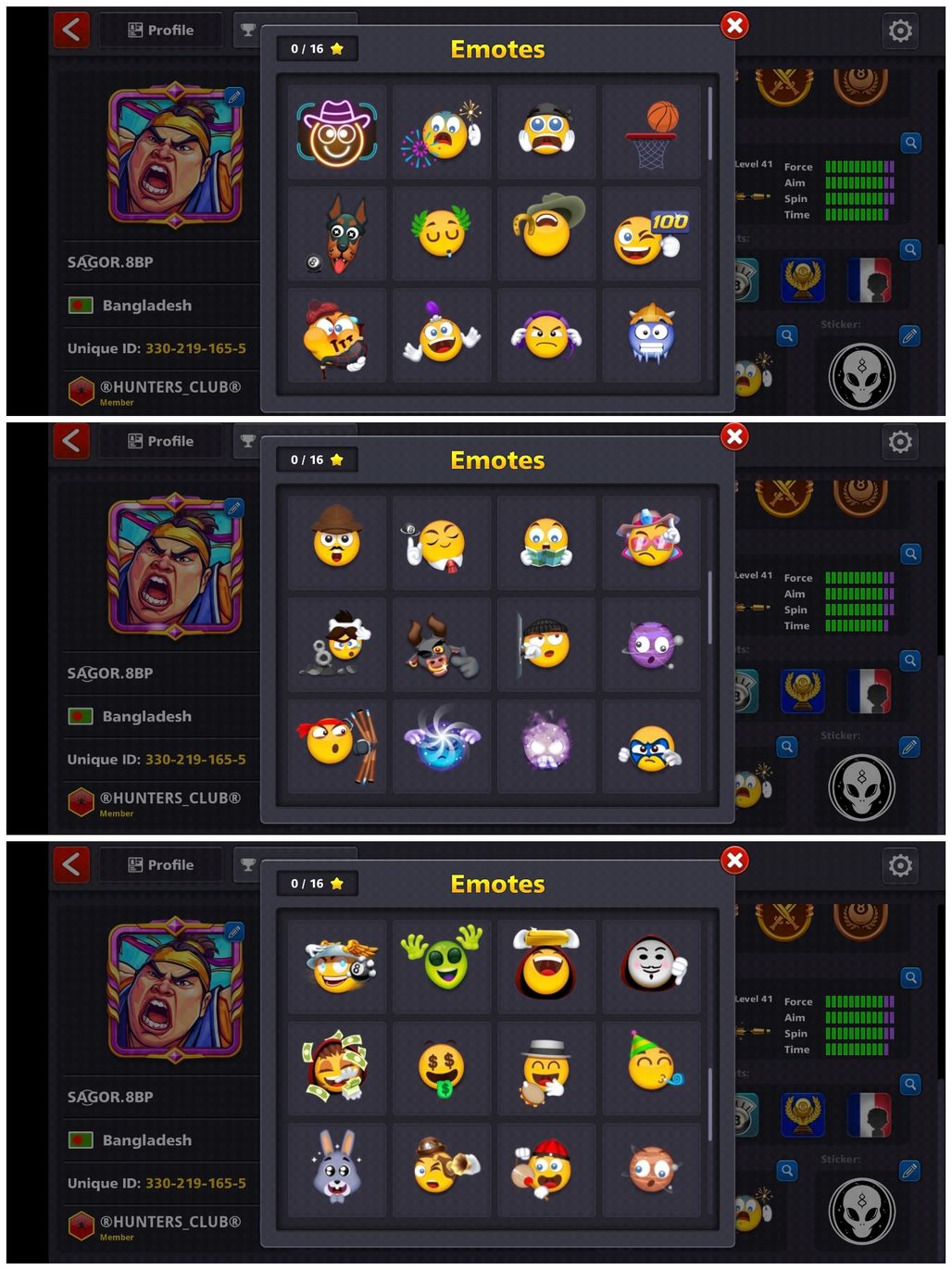
Task: Select the glowing purple ghost emote
Action: 546,746
